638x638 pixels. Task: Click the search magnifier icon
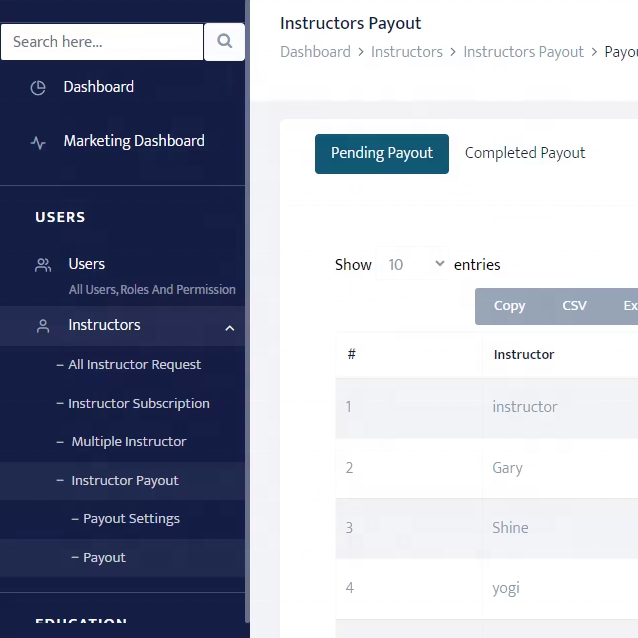(224, 42)
